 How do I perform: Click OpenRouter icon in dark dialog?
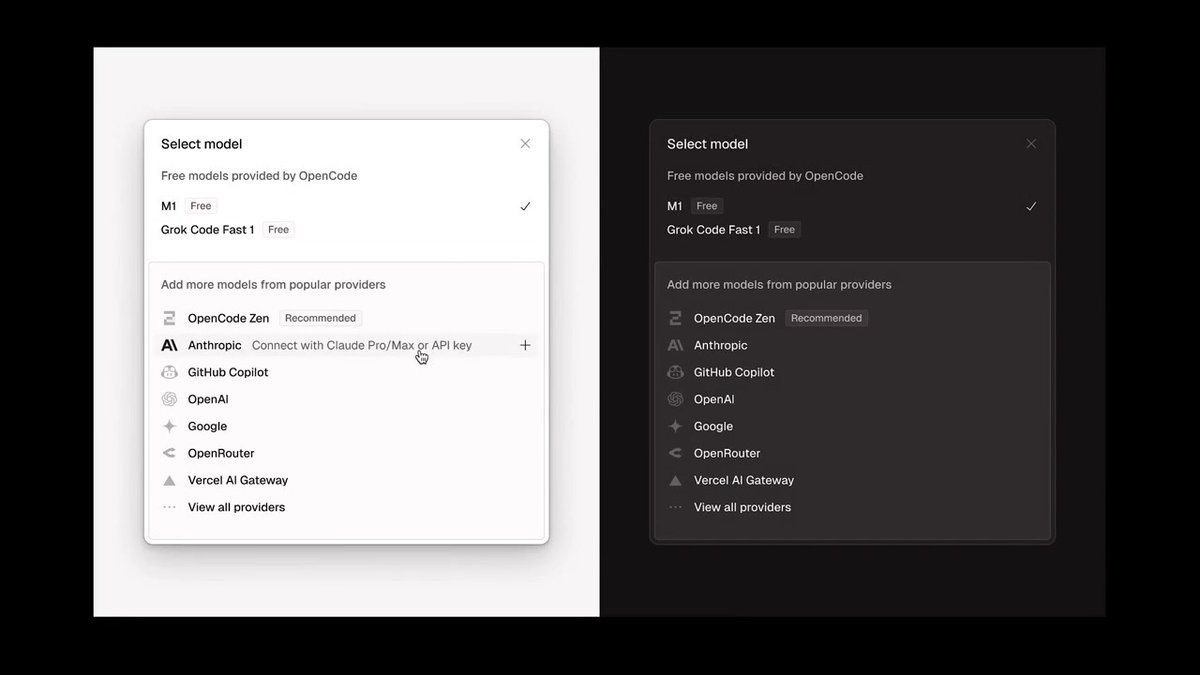(675, 453)
